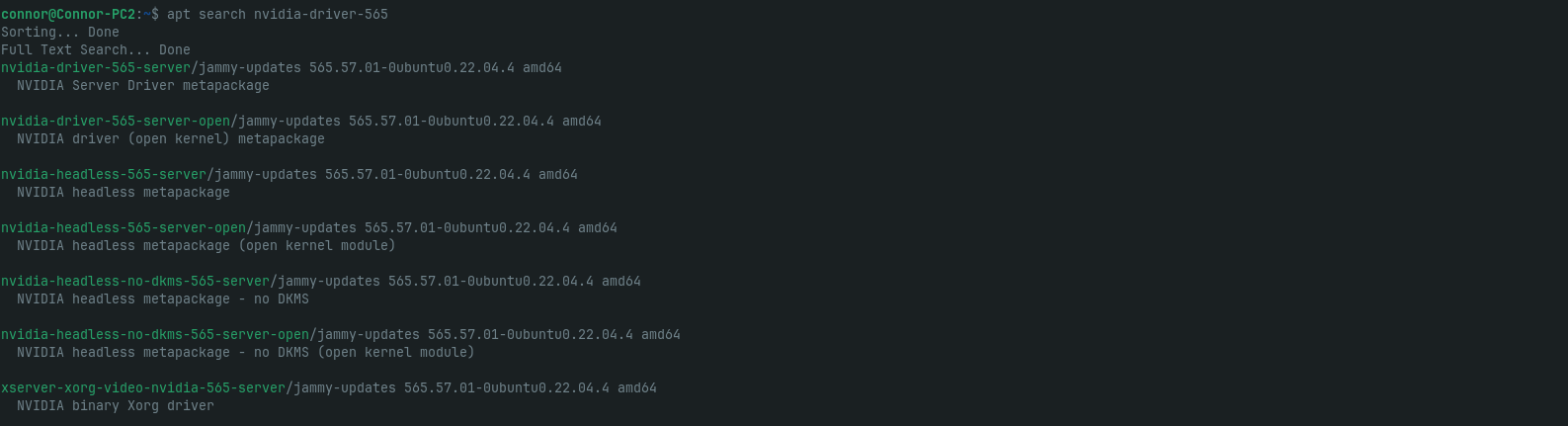This screenshot has height=426, width=1568.
Task: Click the 'Sorting... Done' output line
Action: 60,33
